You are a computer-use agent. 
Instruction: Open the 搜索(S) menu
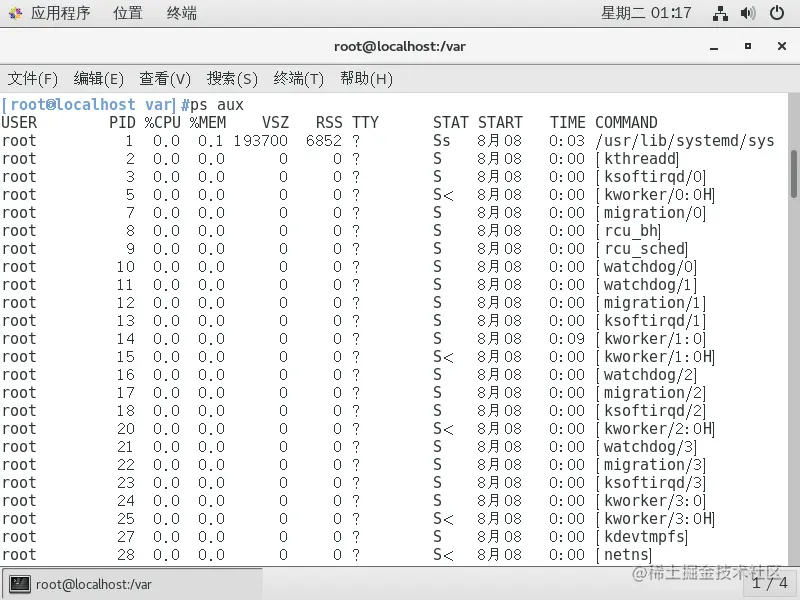click(x=232, y=78)
